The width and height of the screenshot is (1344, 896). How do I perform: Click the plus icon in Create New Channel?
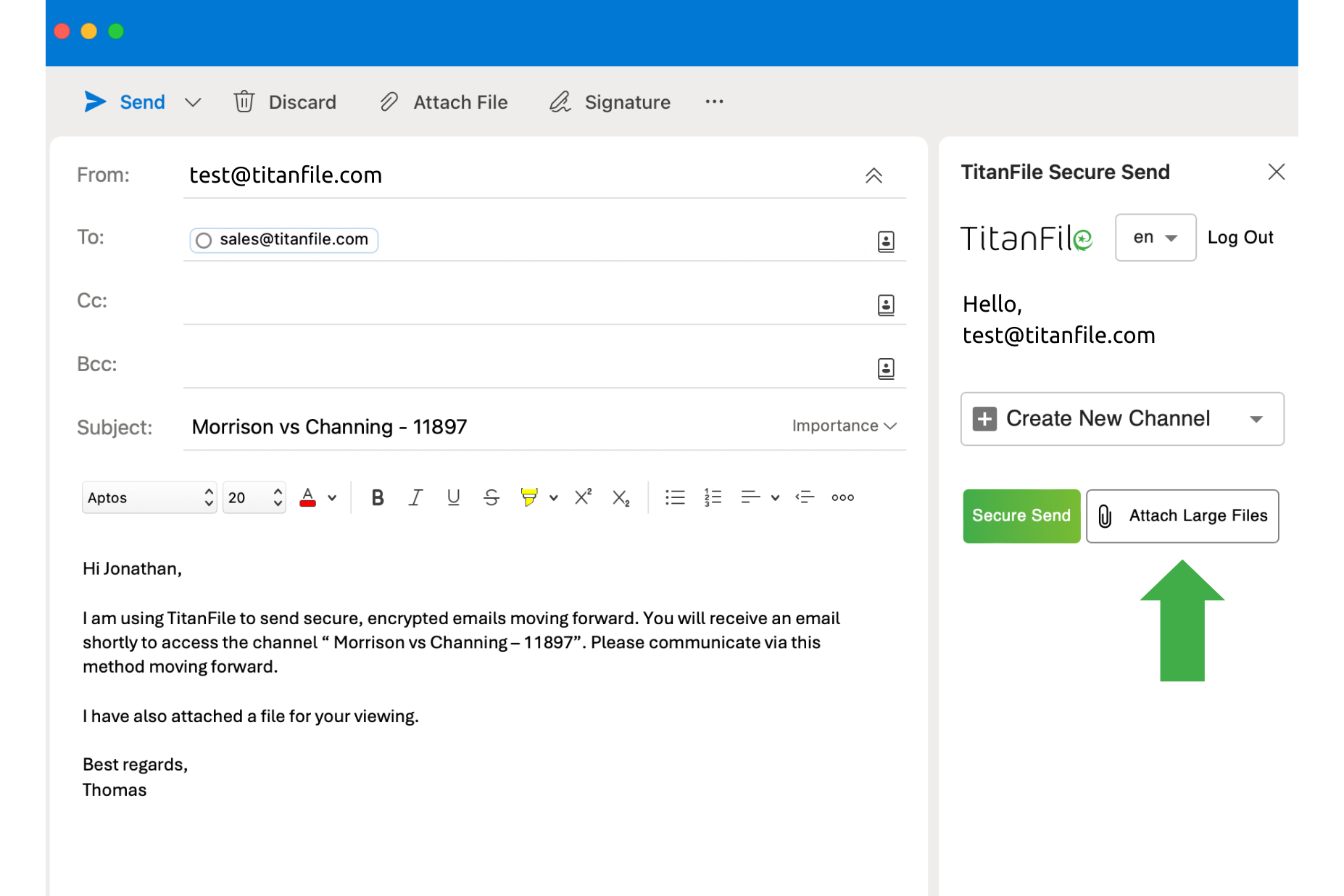(984, 419)
